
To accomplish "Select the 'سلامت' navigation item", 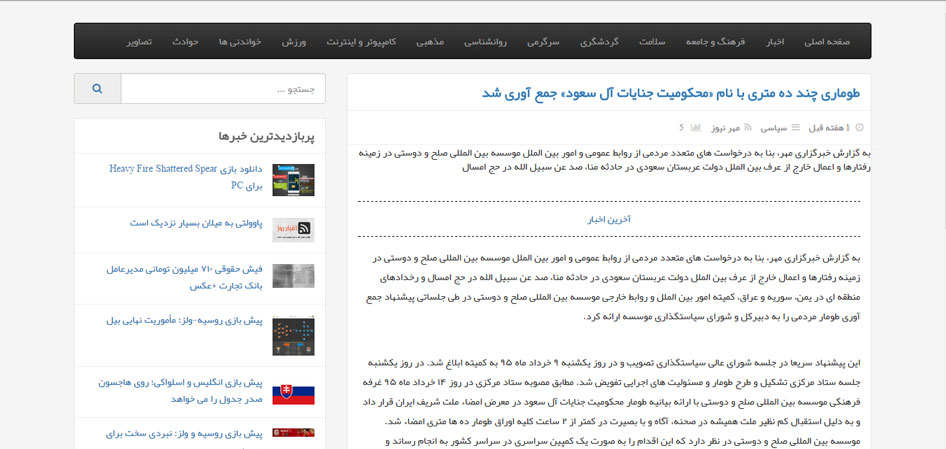I will 652,42.
